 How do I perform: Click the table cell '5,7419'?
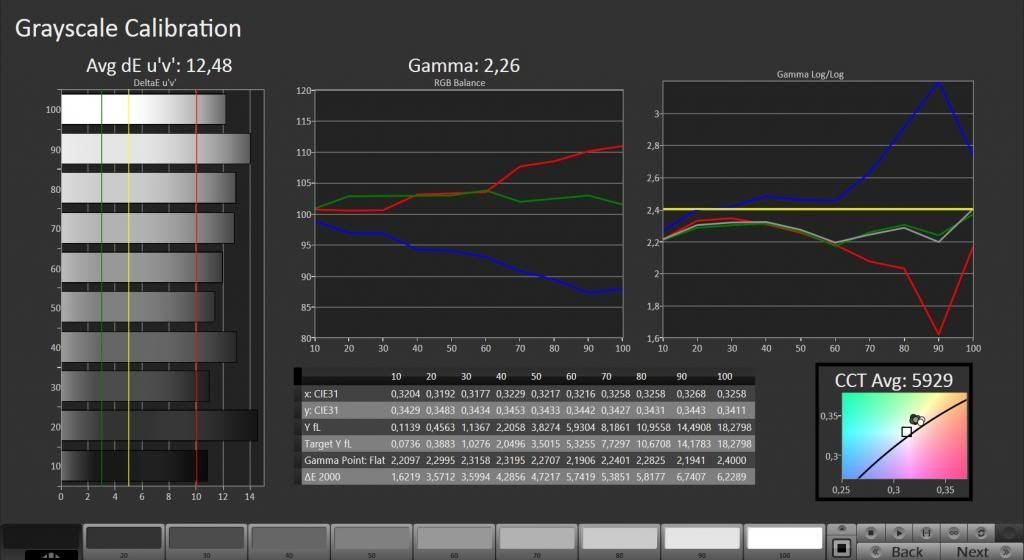(580, 476)
